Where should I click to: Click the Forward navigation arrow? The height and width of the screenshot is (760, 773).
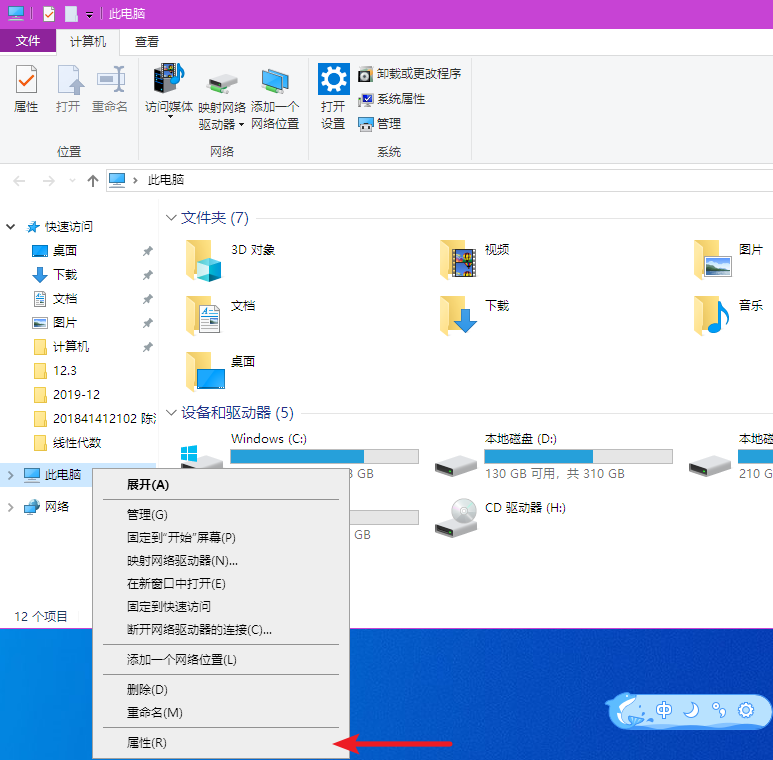pos(48,181)
